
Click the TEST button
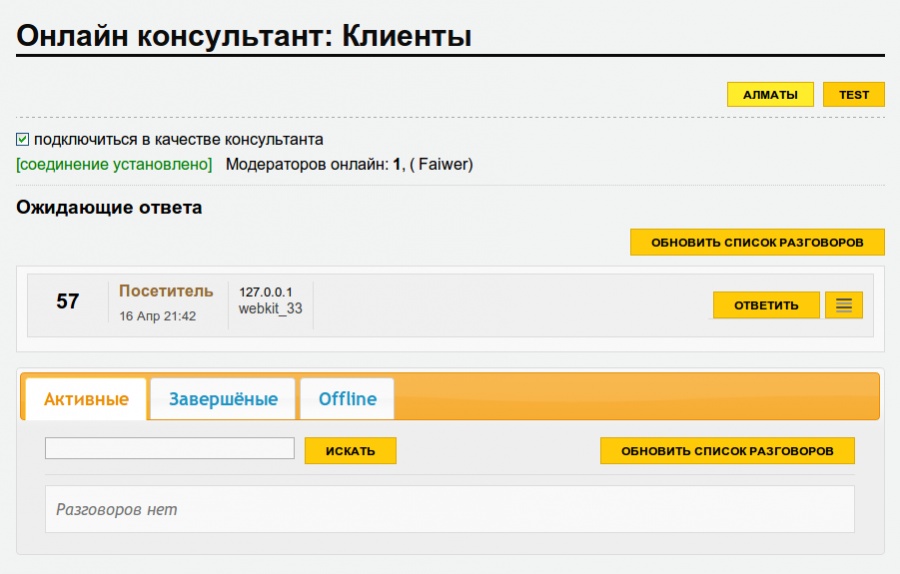coord(853,95)
